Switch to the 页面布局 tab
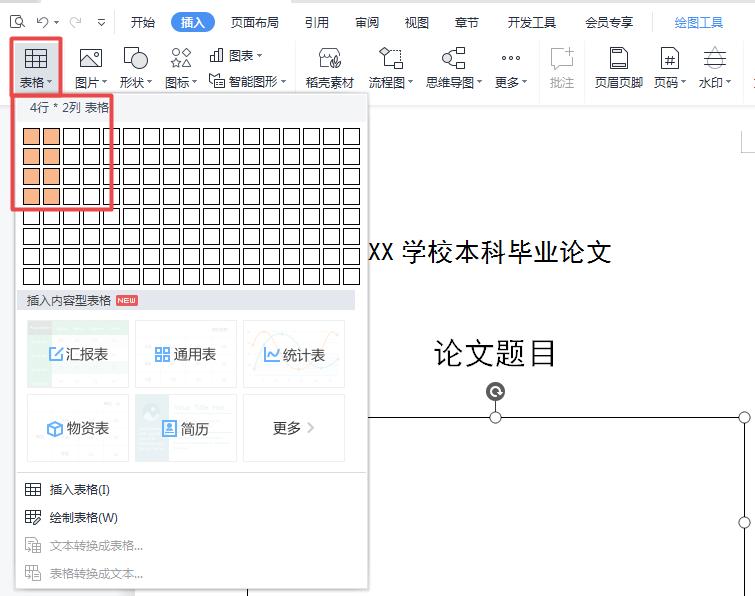Screen dimensions: 755x596 tap(254, 22)
